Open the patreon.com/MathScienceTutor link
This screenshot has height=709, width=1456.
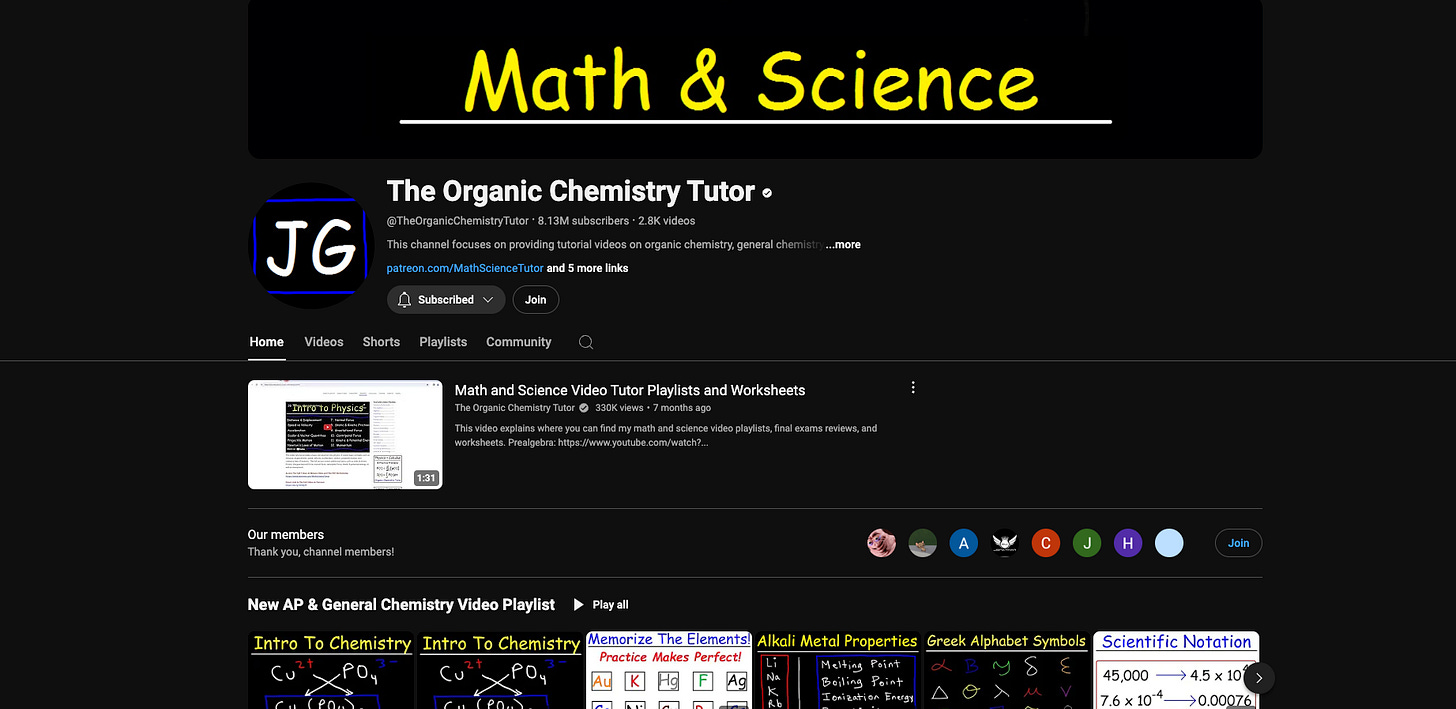(x=465, y=268)
